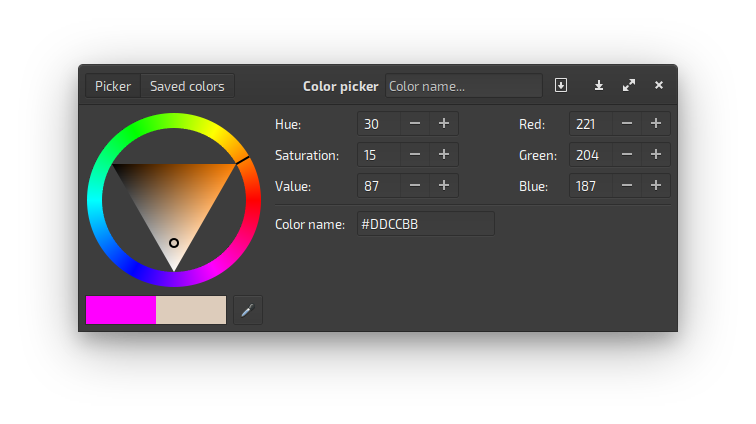The image size is (756, 424).
Task: Increase Saturation with the plus button
Action: coord(444,155)
